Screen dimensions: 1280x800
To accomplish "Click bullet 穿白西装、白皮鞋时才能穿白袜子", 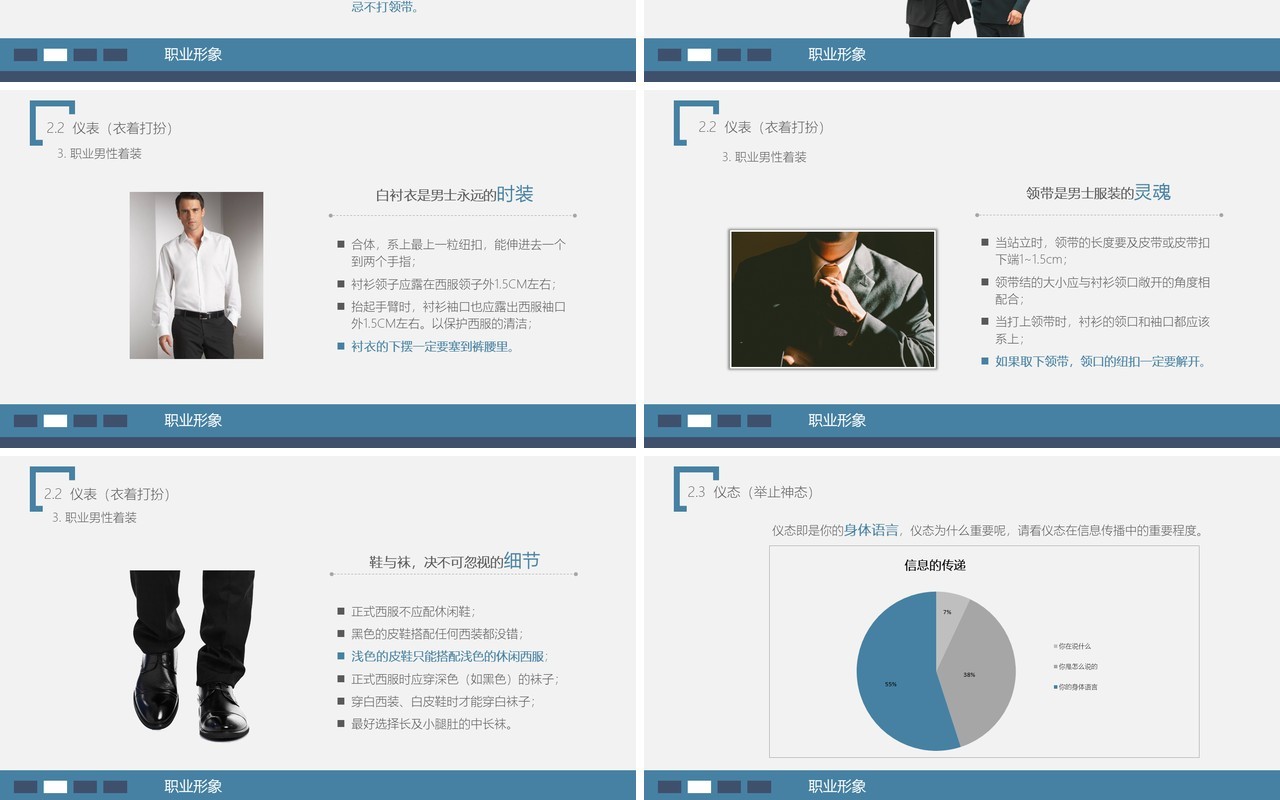I will tap(437, 702).
